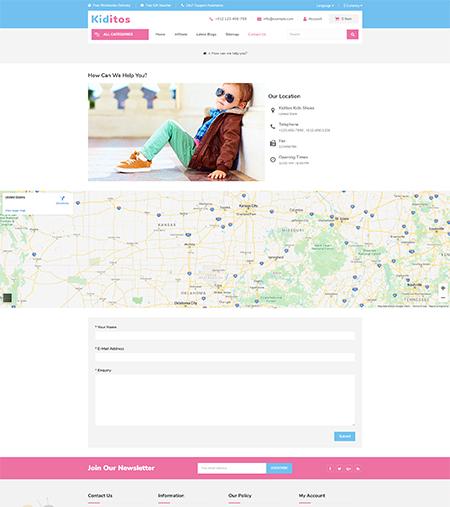Screen dimensions: 450x507
Task: Click the Google Plus social icon
Action: (x=348, y=468)
